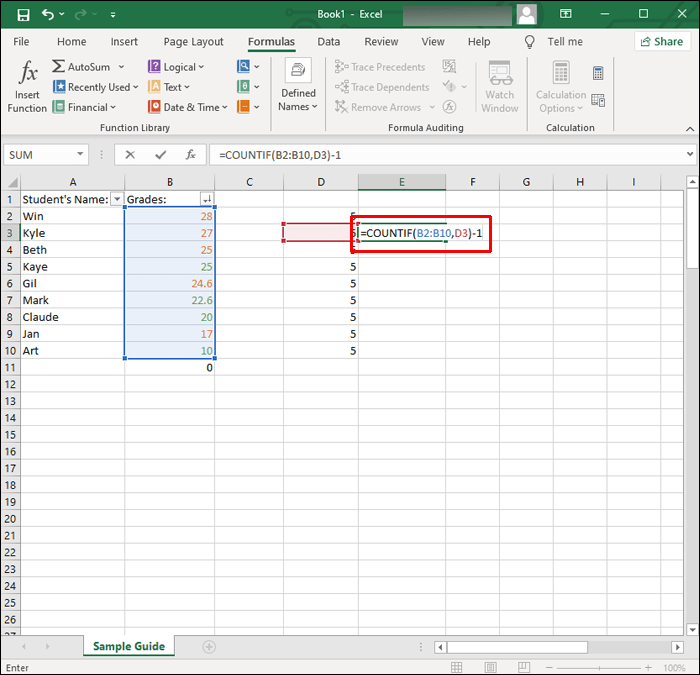
Task: Click the AutoSum button
Action: click(x=81, y=67)
